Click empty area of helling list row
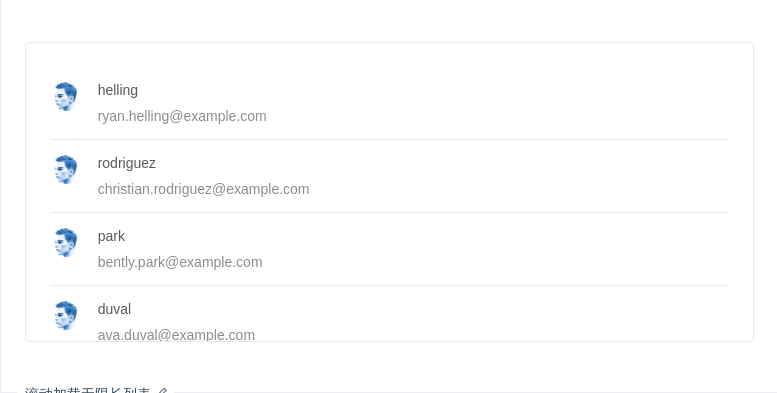777x393 pixels. click(496, 103)
